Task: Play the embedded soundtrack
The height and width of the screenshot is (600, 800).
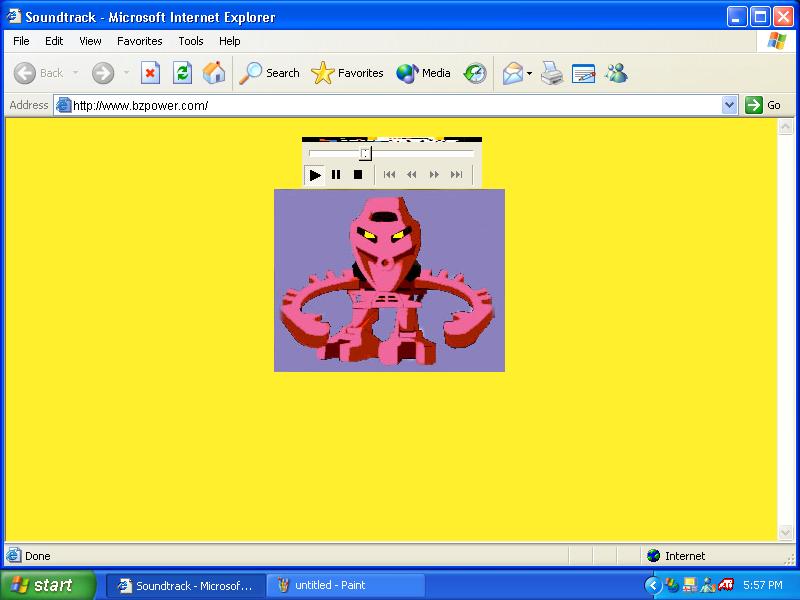Action: coord(315,175)
